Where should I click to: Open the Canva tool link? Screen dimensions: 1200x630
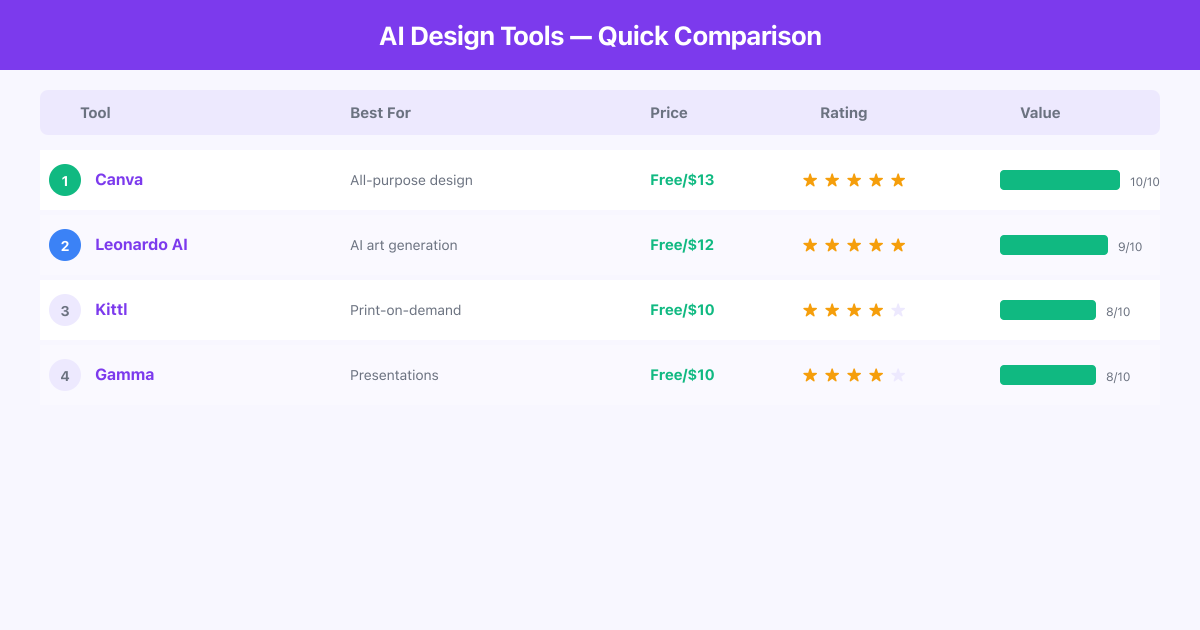point(119,180)
